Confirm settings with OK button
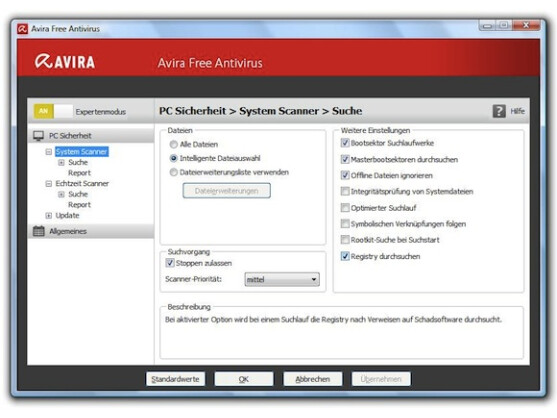Image resolution: width=557 pixels, height=418 pixels. point(244,379)
